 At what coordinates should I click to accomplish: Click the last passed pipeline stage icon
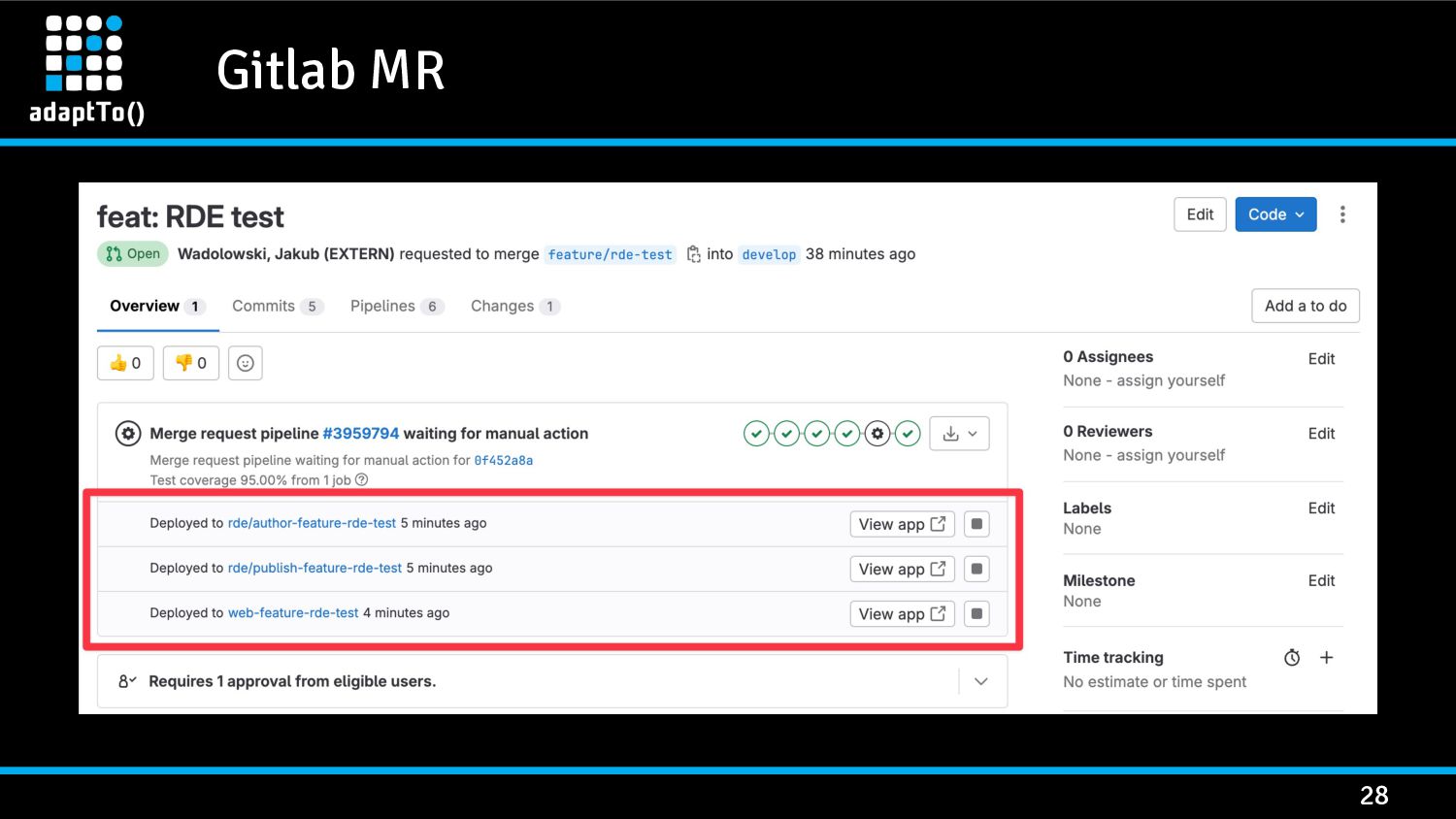[x=908, y=434]
